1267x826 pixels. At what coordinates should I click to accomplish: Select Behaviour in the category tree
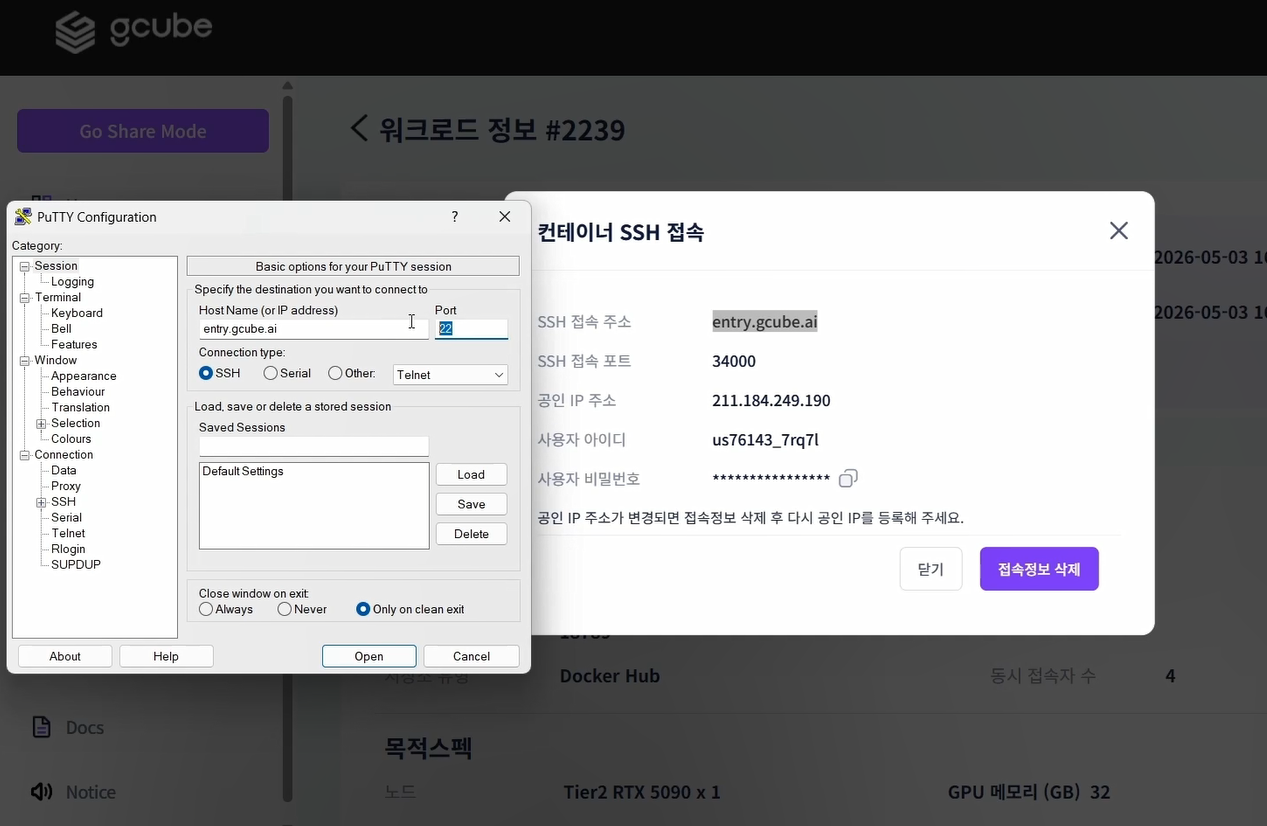click(x=78, y=392)
